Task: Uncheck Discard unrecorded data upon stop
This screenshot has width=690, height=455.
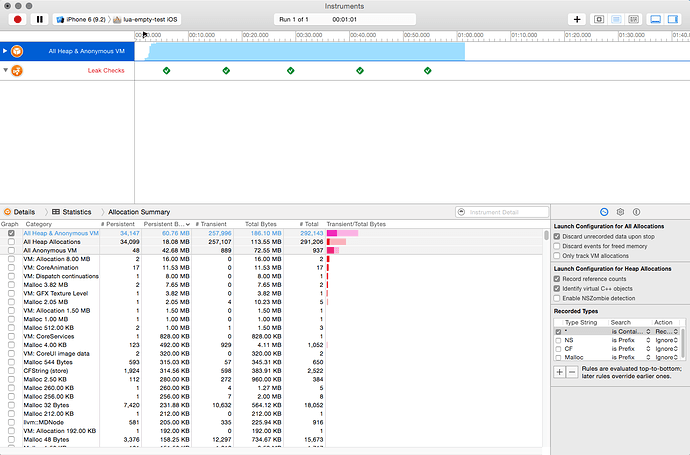Action: (x=557, y=236)
